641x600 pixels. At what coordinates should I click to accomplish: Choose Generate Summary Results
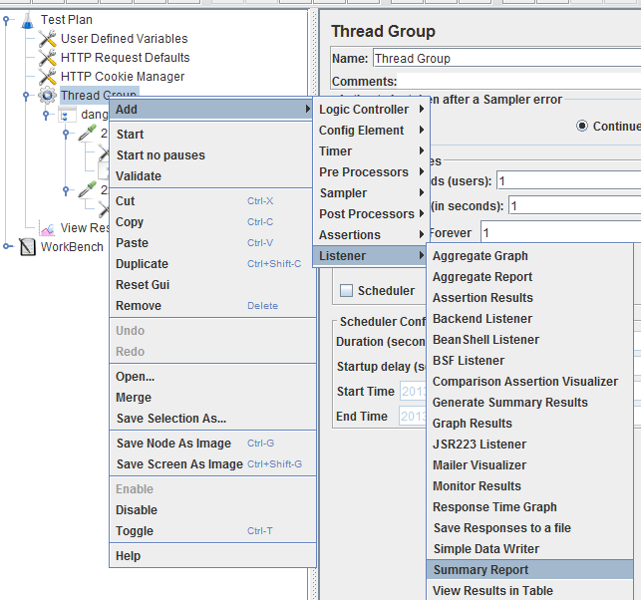point(530,402)
